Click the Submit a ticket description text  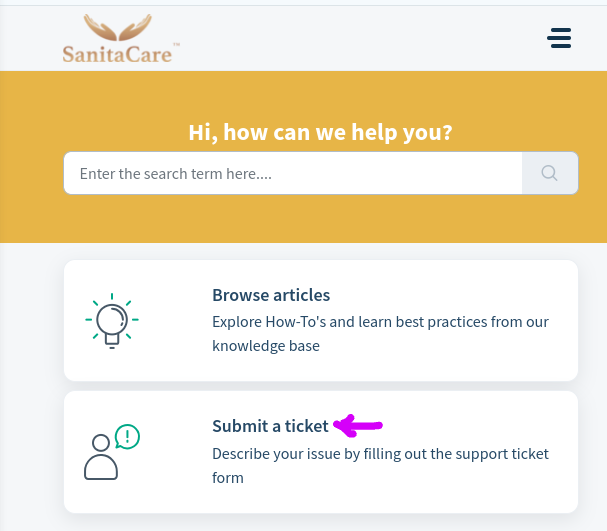(x=380, y=465)
